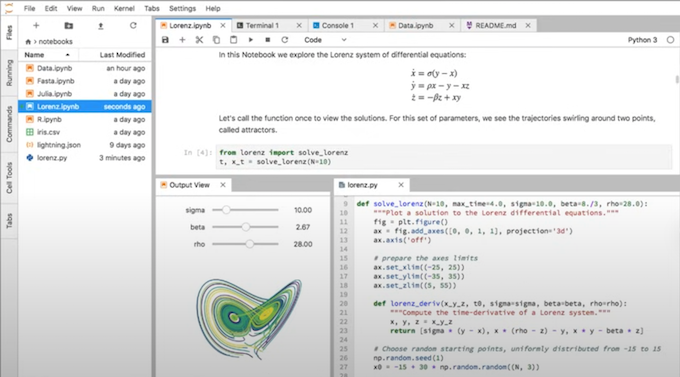Paste cell from clipboard
680x377 pixels.
233,40
